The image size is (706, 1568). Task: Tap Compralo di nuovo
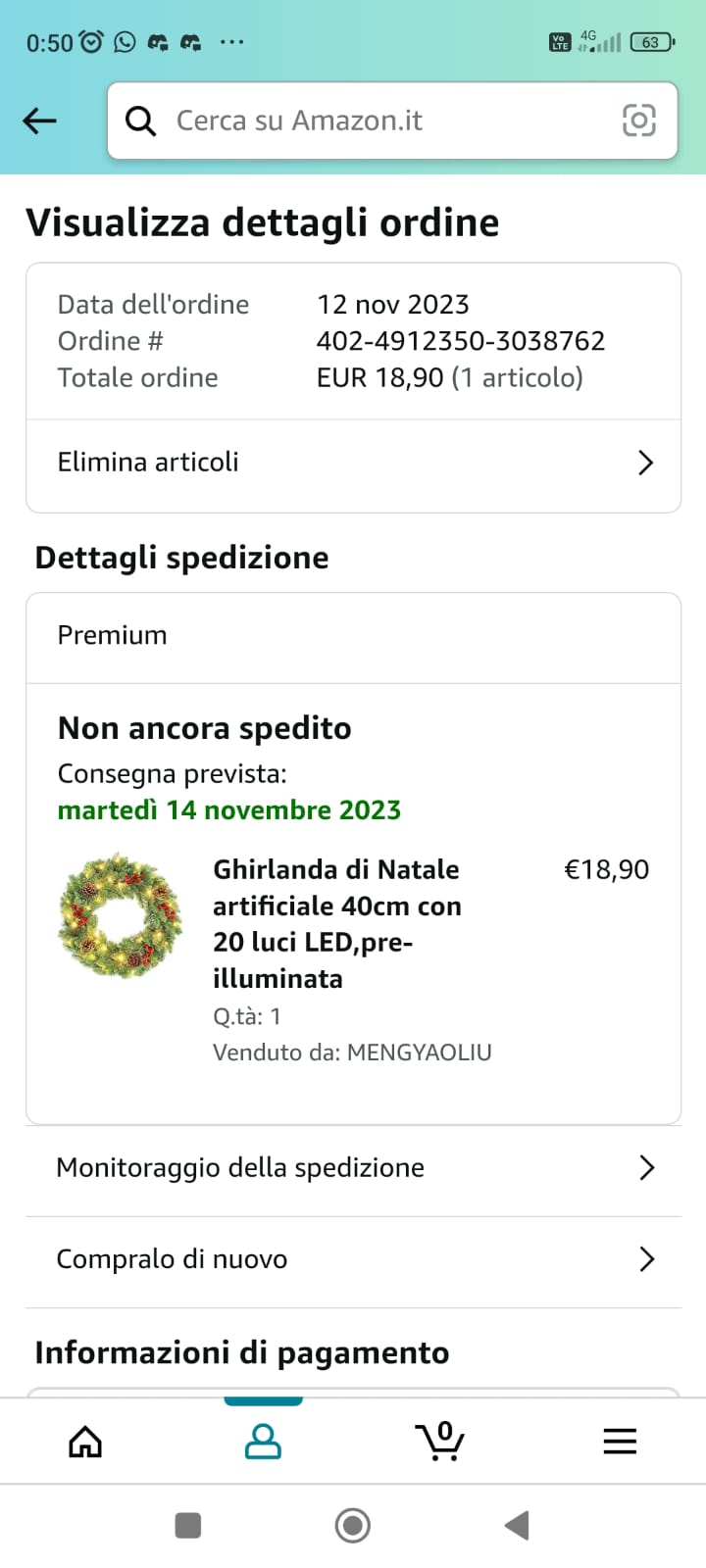(x=172, y=1259)
